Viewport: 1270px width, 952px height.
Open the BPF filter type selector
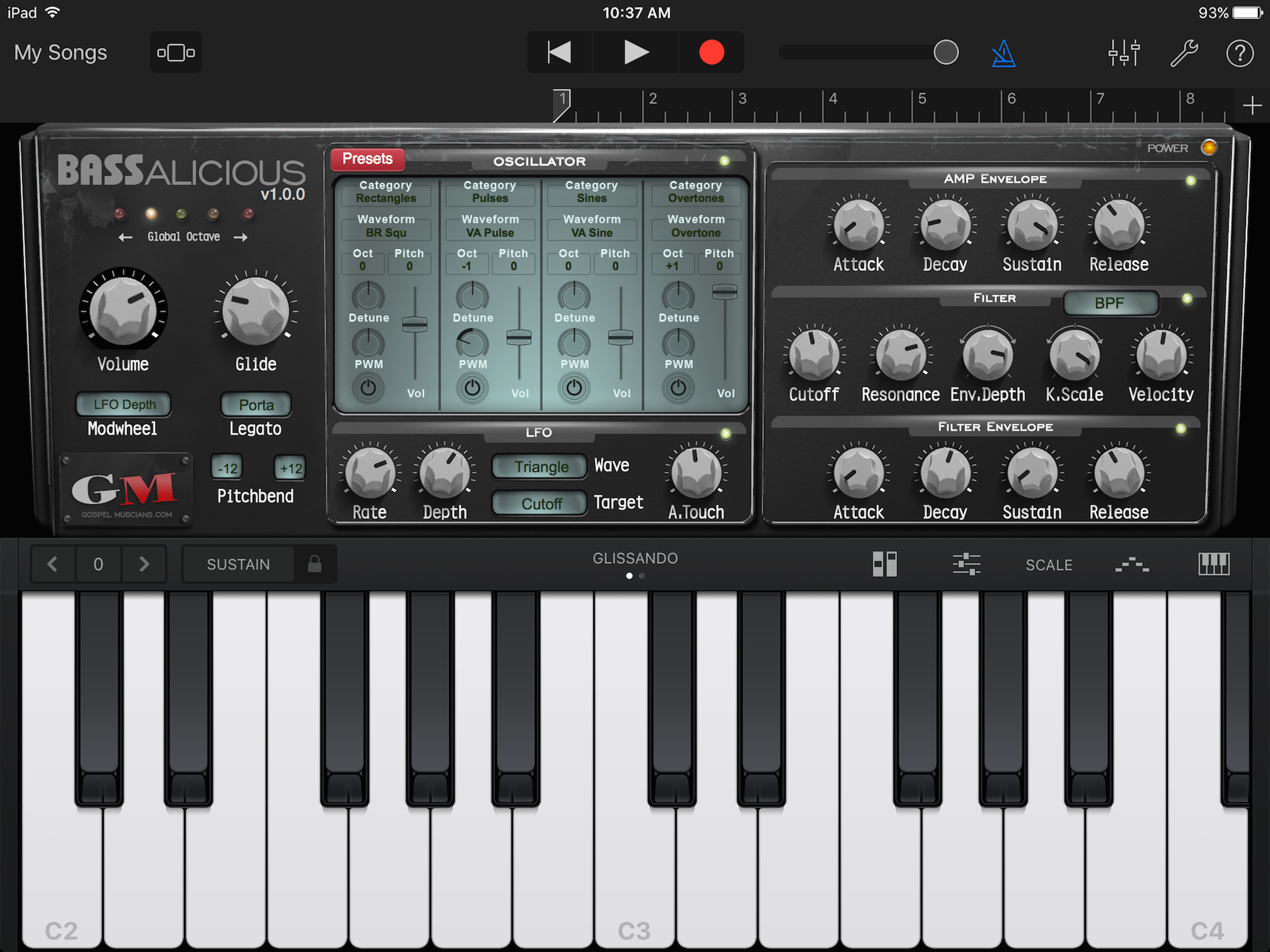(1110, 303)
